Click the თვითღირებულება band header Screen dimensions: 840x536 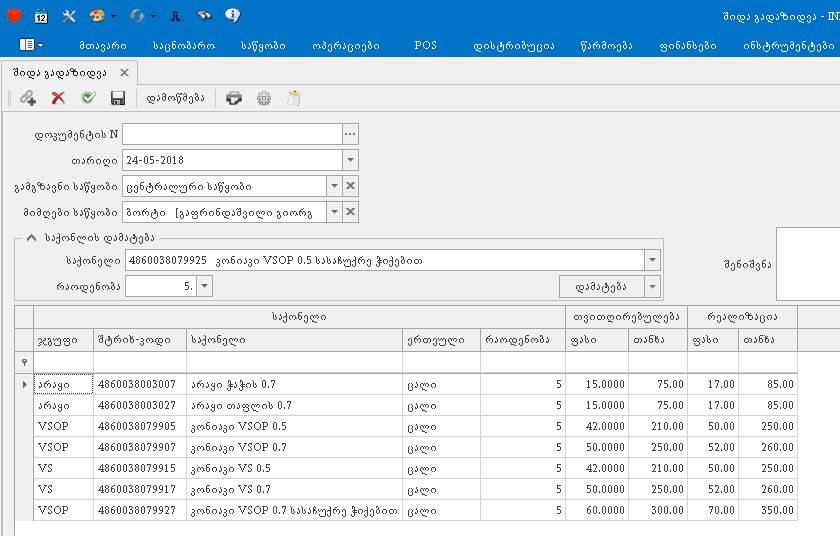pyautogui.click(x=626, y=317)
